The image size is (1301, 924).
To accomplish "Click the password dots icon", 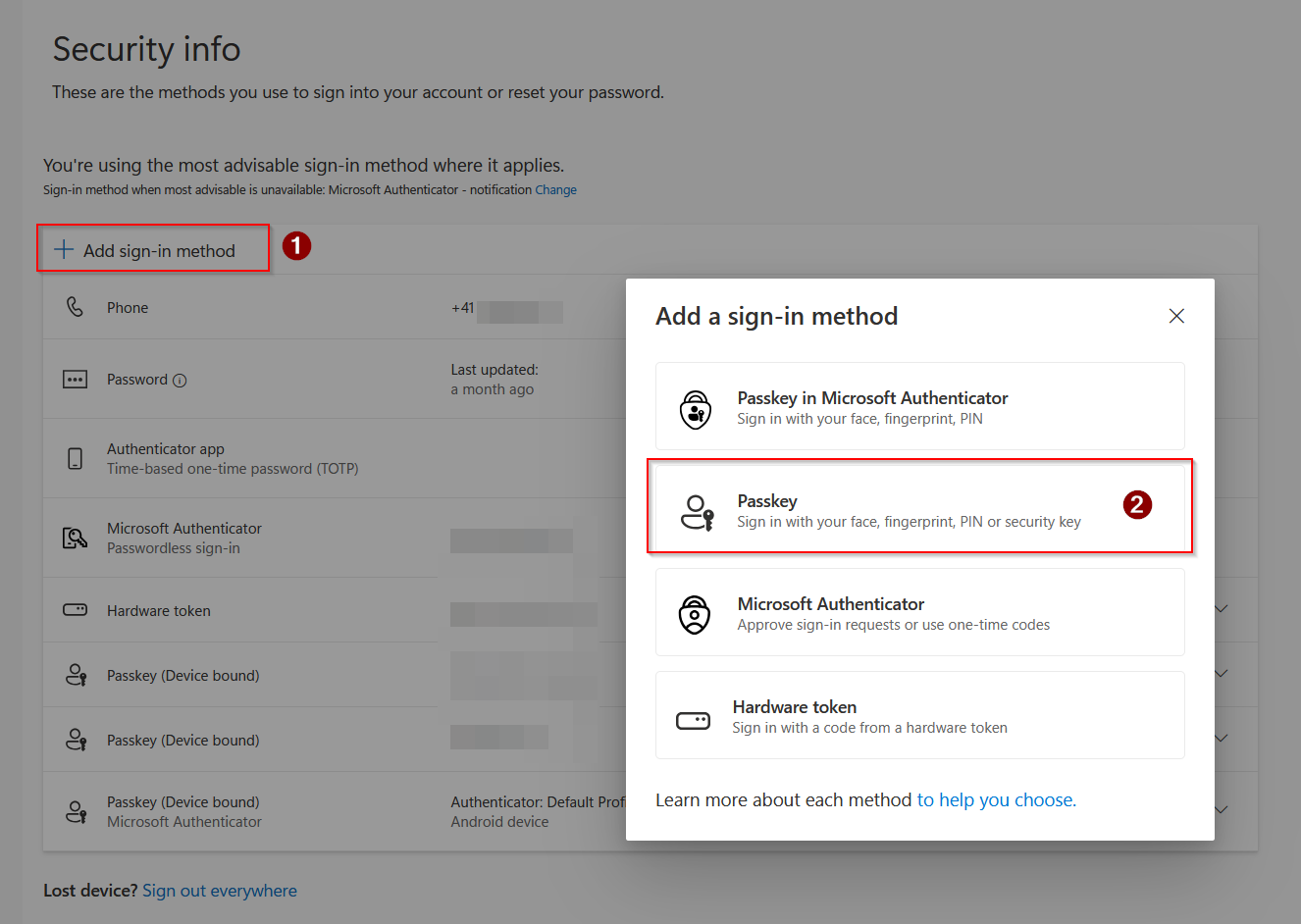I will coord(75,380).
